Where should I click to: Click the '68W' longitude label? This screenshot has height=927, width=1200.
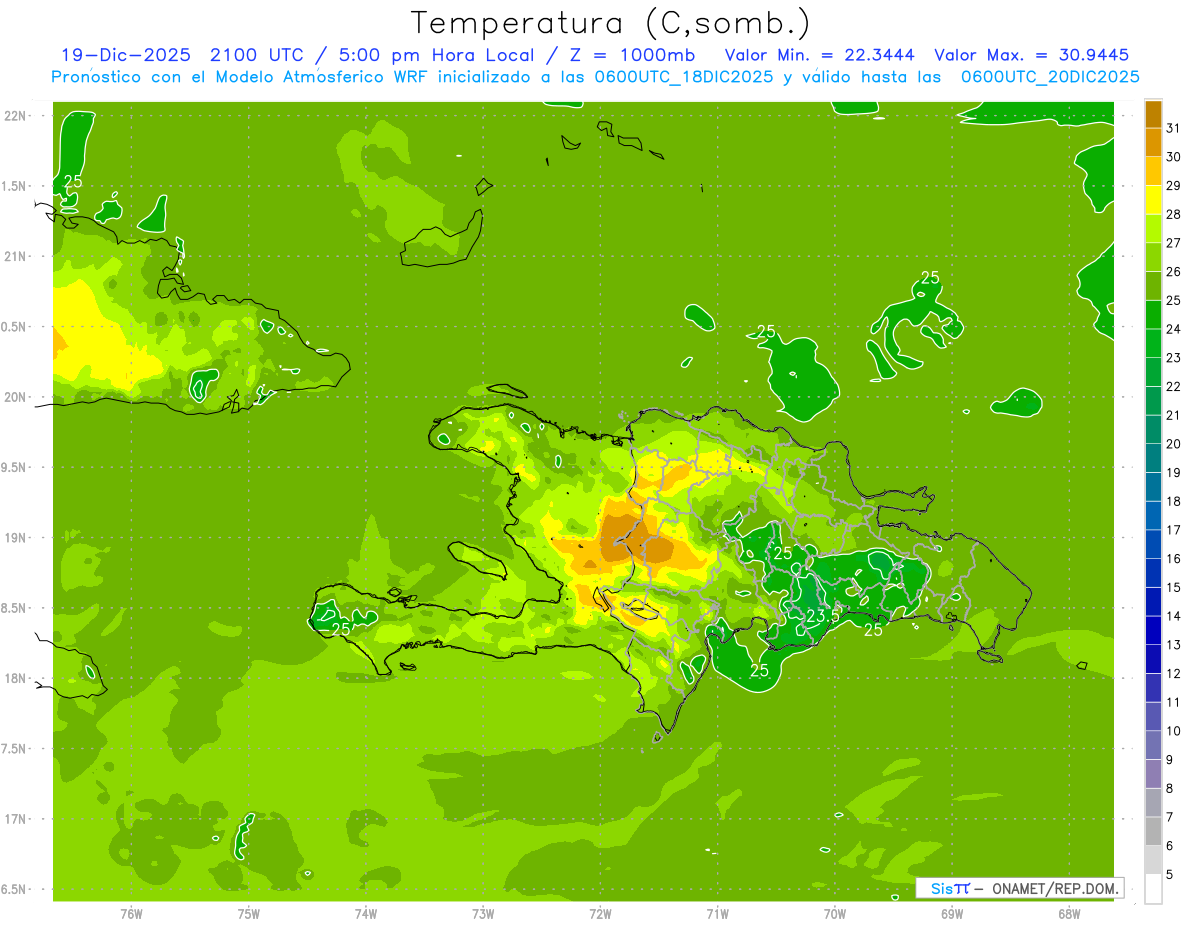pyautogui.click(x=1069, y=913)
